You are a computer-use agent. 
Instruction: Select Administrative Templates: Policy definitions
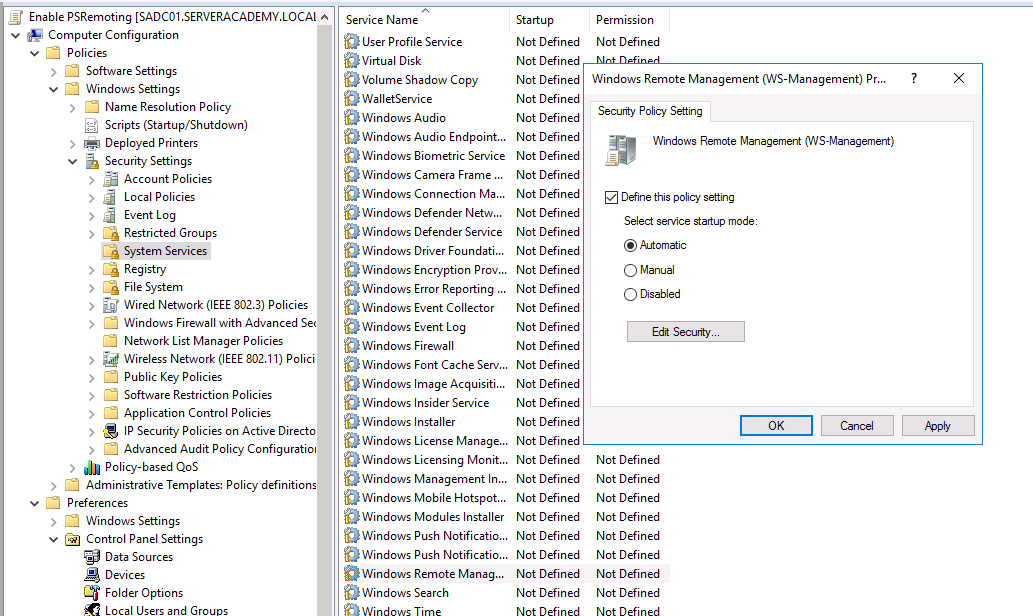pyautogui.click(x=201, y=485)
